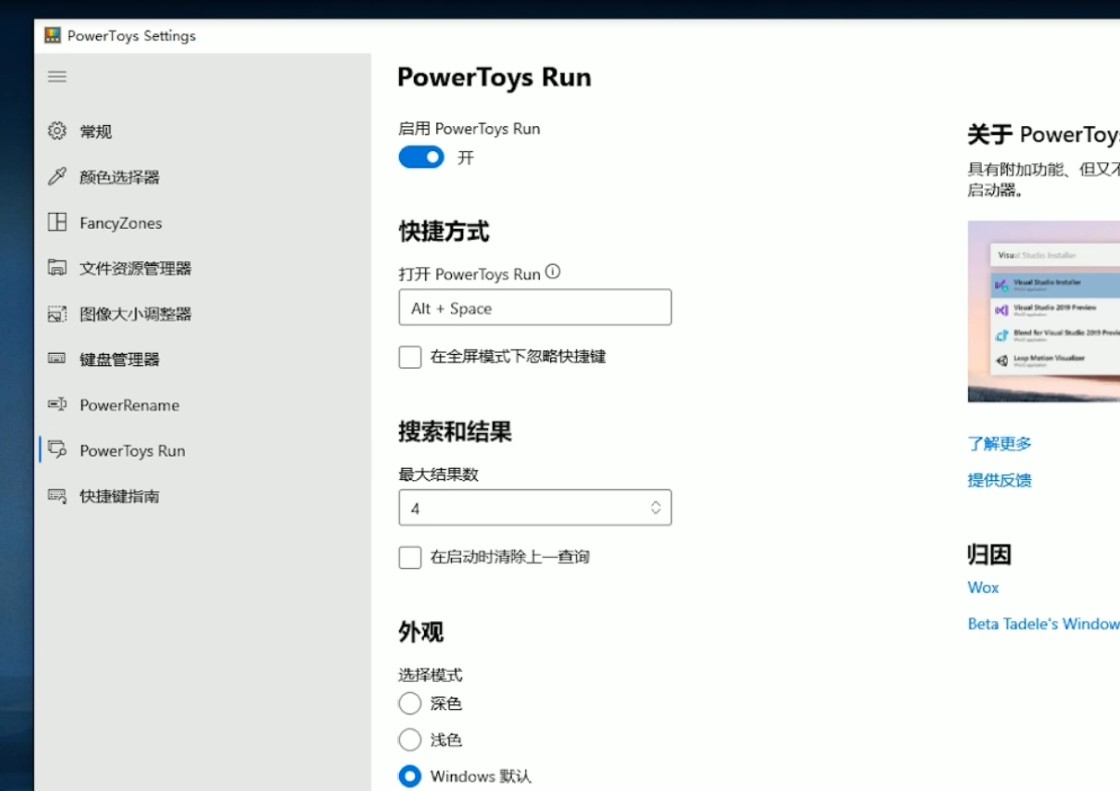Navigate to PowerRename settings
The image size is (1120, 791).
click(x=129, y=405)
